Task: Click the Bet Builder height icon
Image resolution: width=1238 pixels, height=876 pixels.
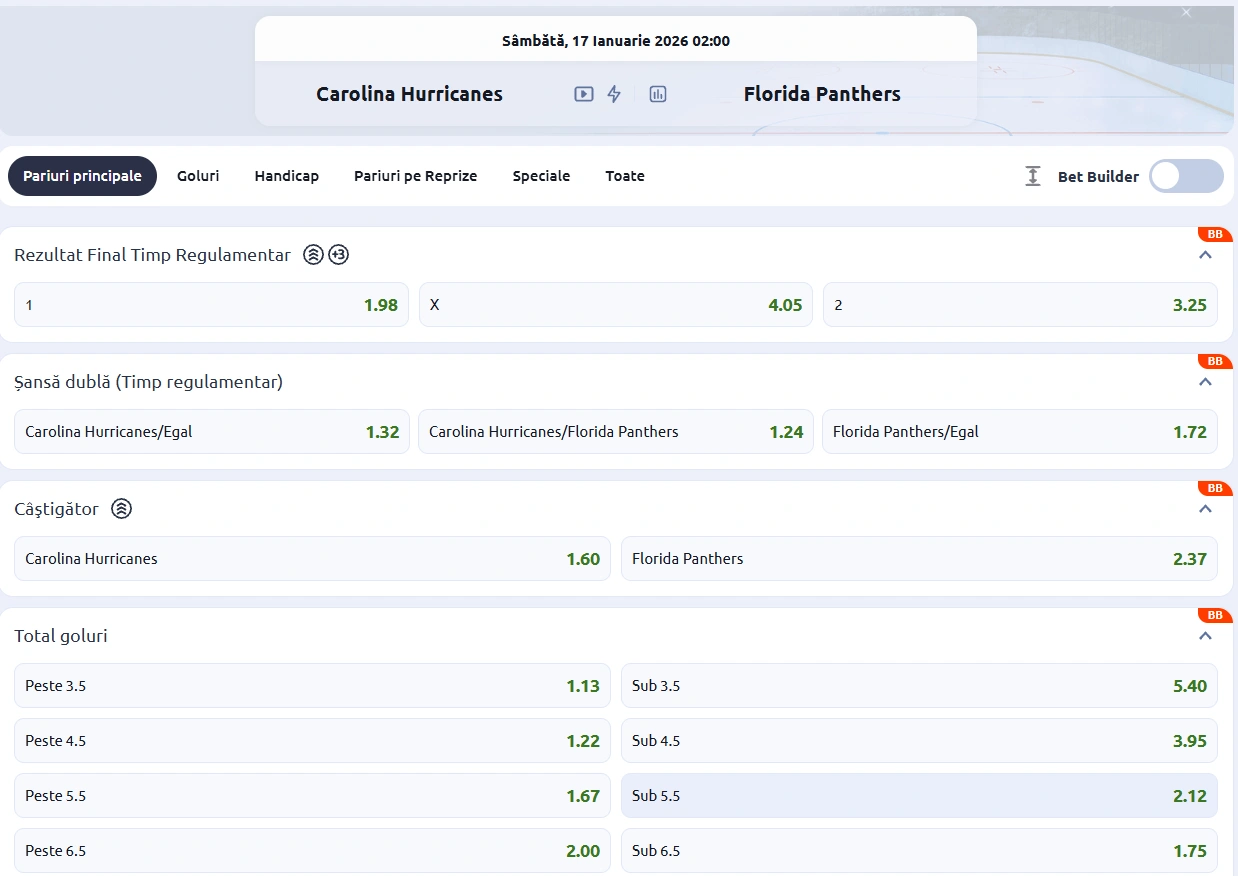Action: [x=1033, y=176]
